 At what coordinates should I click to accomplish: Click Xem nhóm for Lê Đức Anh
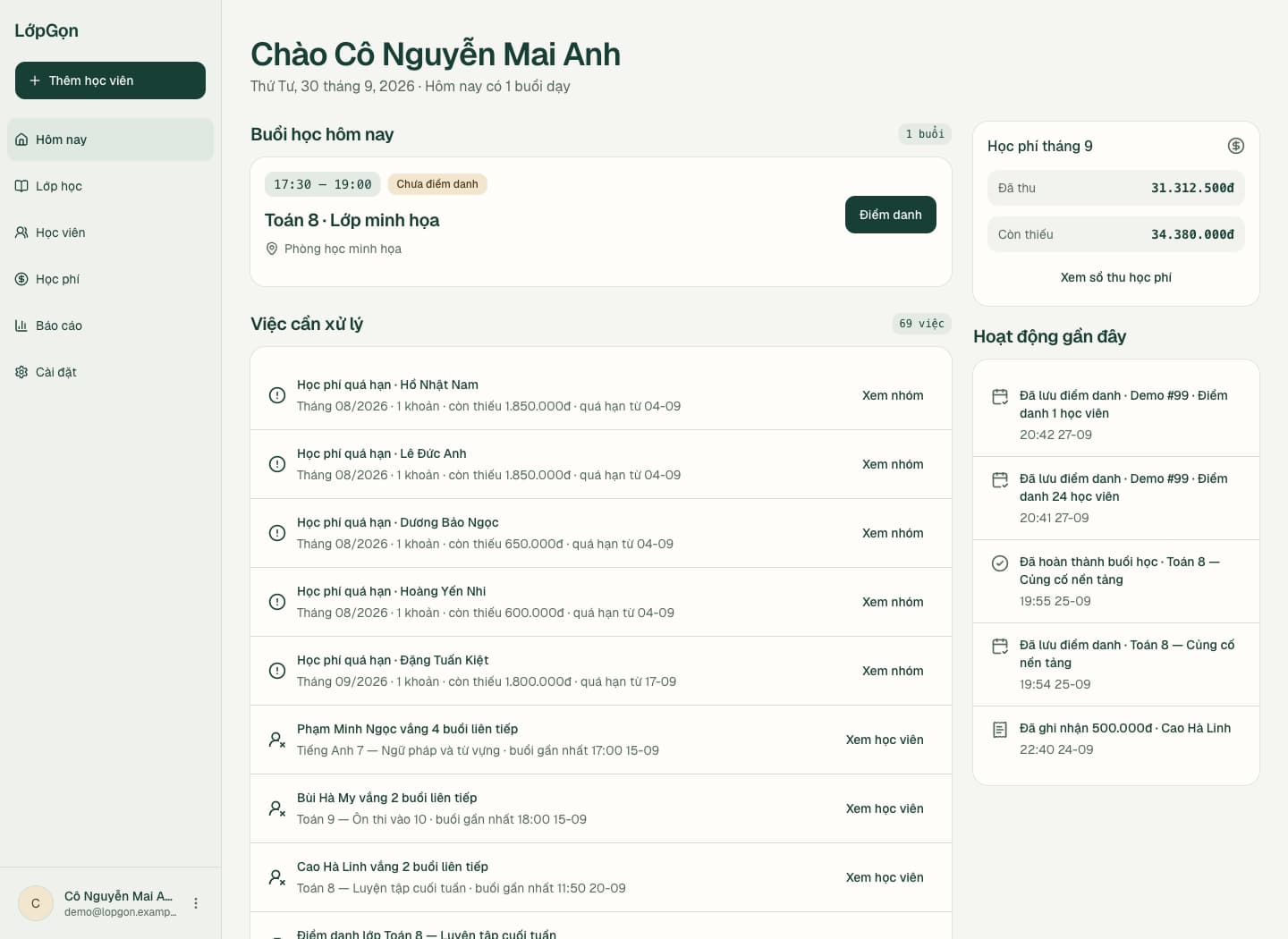point(893,464)
